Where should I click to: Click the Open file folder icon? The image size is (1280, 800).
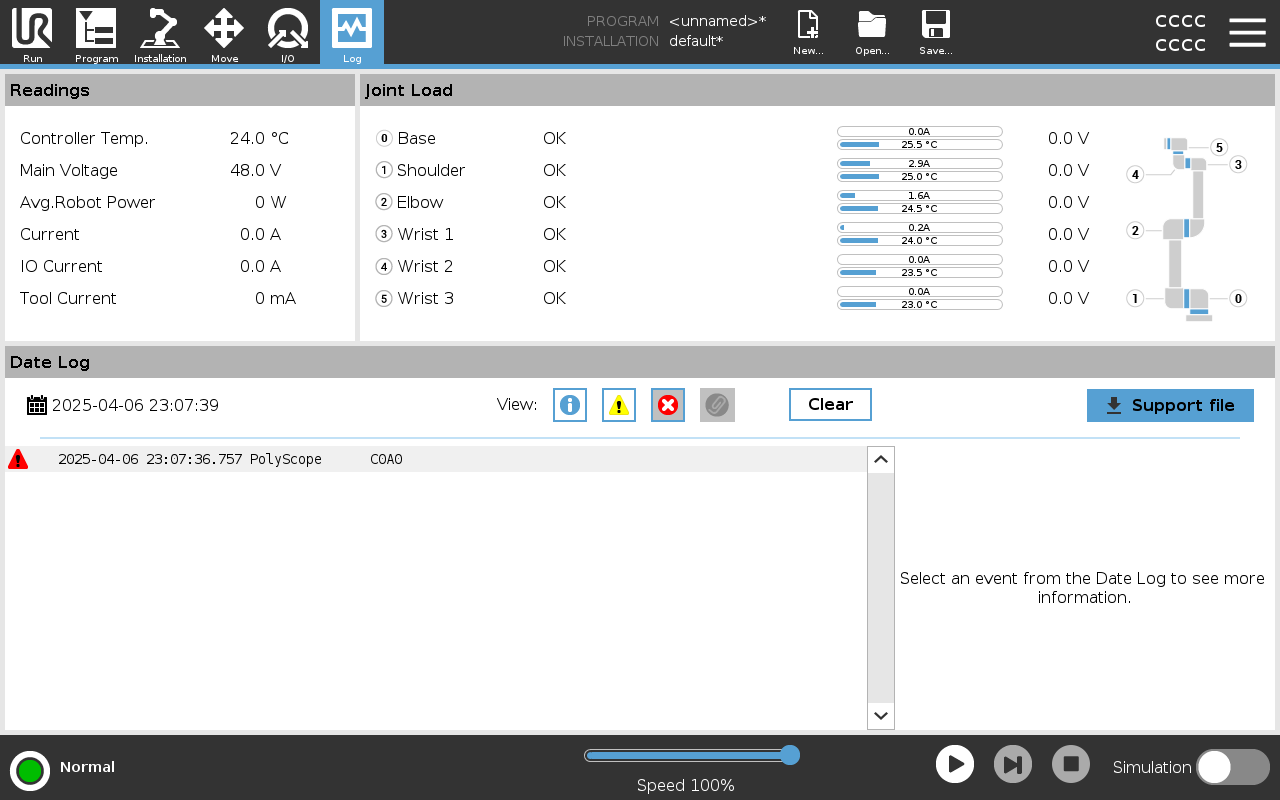[x=872, y=33]
